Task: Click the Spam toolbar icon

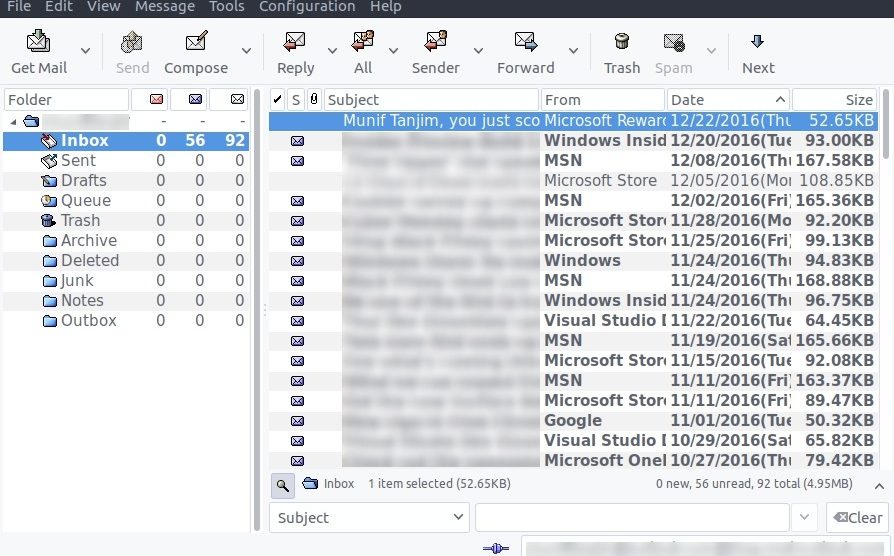Action: click(673, 42)
